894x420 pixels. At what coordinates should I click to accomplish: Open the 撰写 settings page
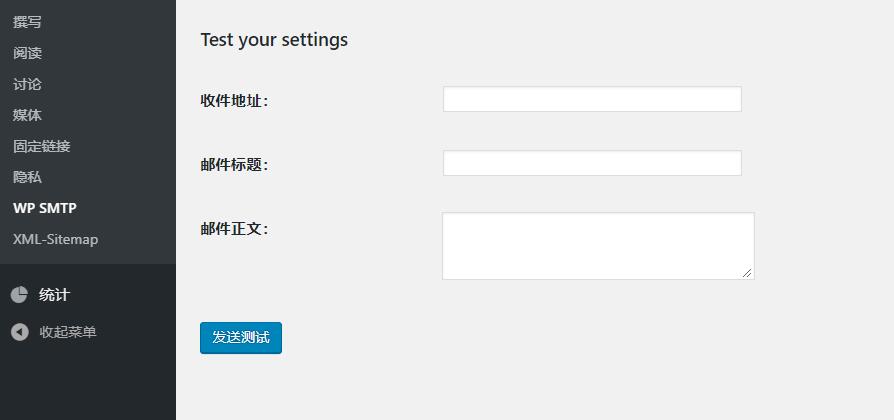pyautogui.click(x=27, y=22)
